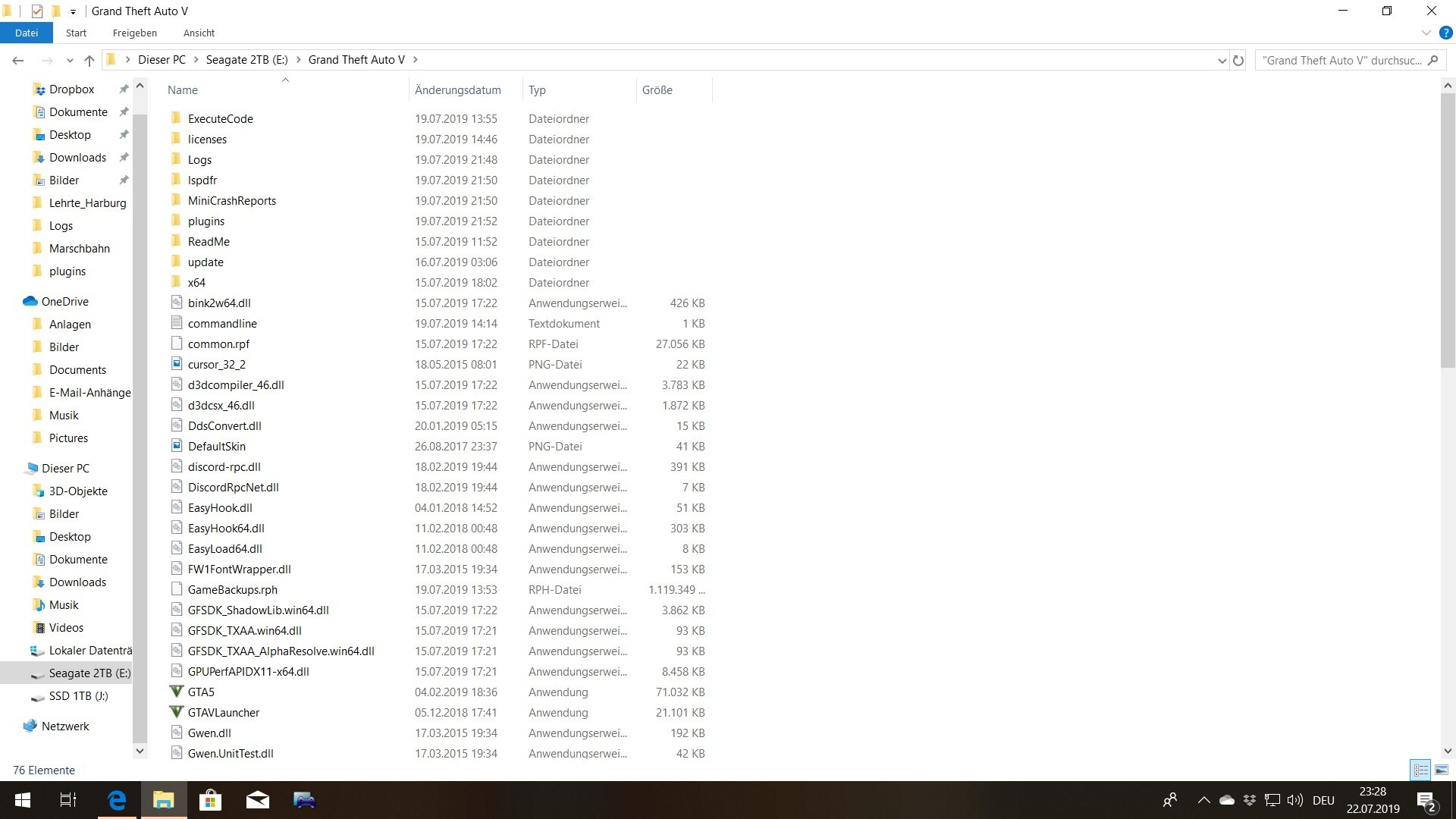
Task: Click the cursor_32_2 PNG file icon
Action: [177, 364]
